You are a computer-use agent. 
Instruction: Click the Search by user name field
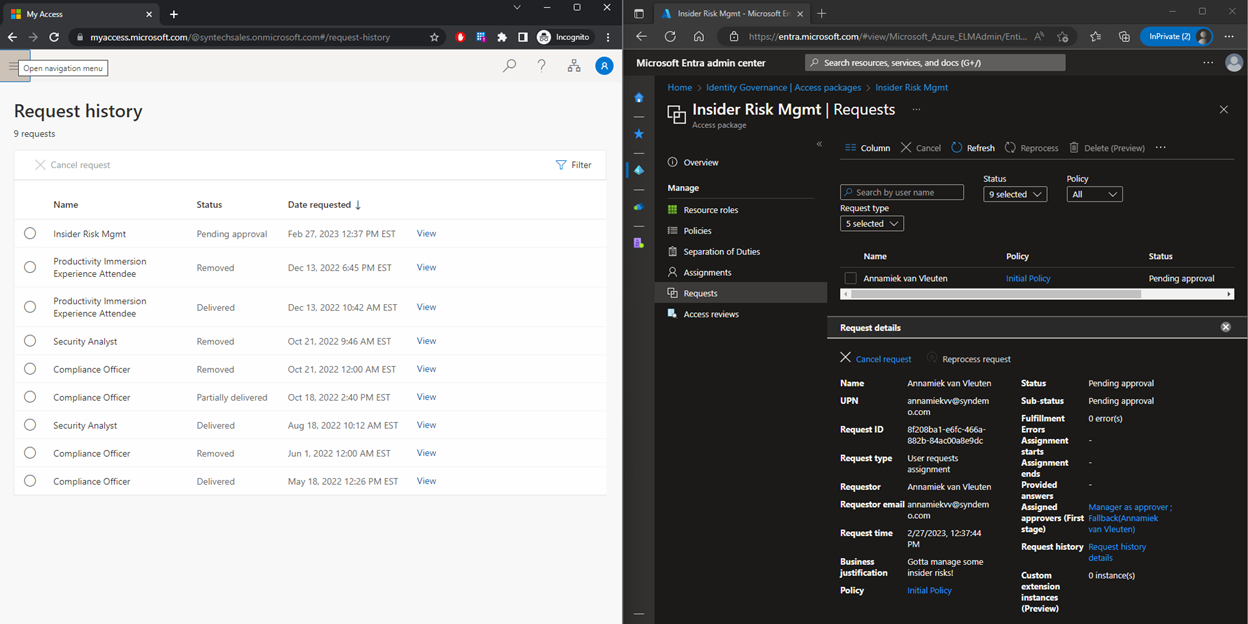[902, 192]
